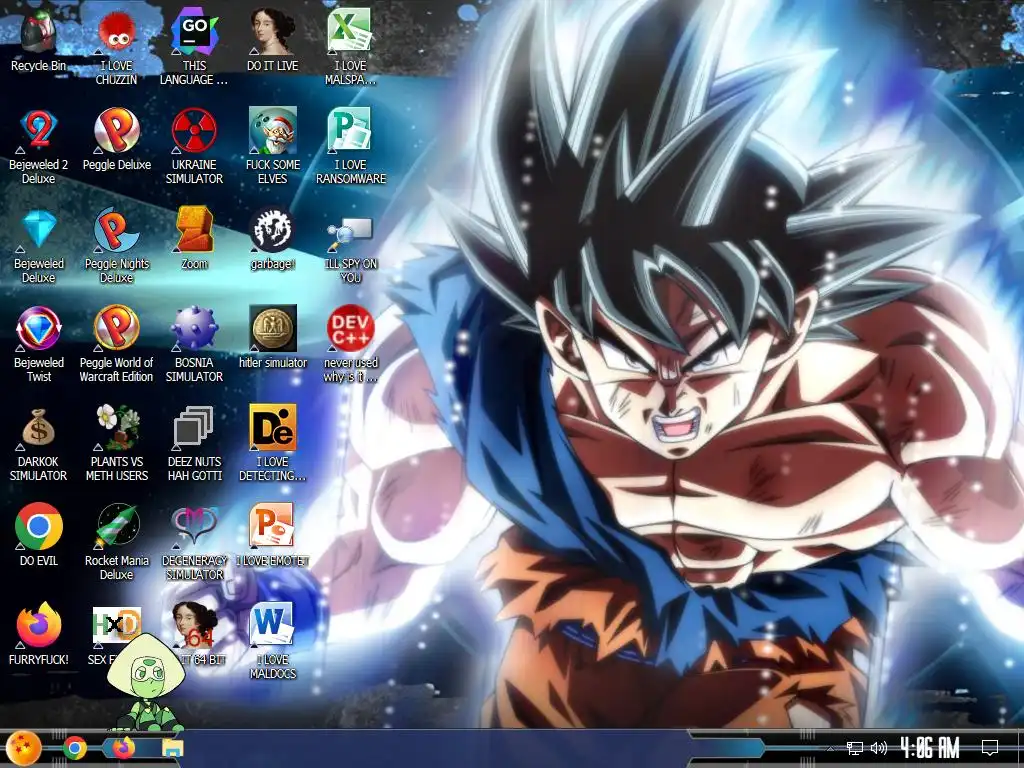1024x768 pixels.
Task: Open the Dragon Ball Start button
Action: (24, 748)
